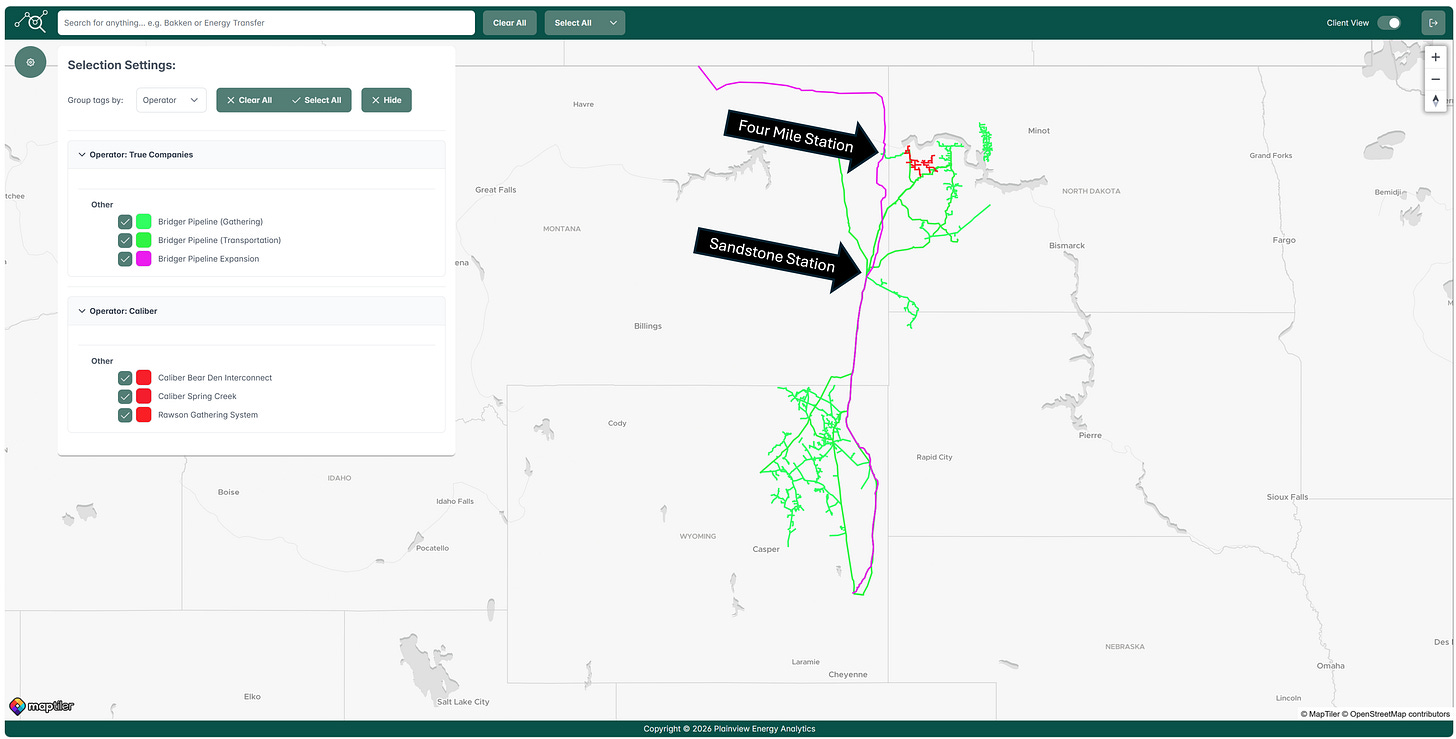Uncheck Rawson Gathering System checkbox

coord(125,415)
